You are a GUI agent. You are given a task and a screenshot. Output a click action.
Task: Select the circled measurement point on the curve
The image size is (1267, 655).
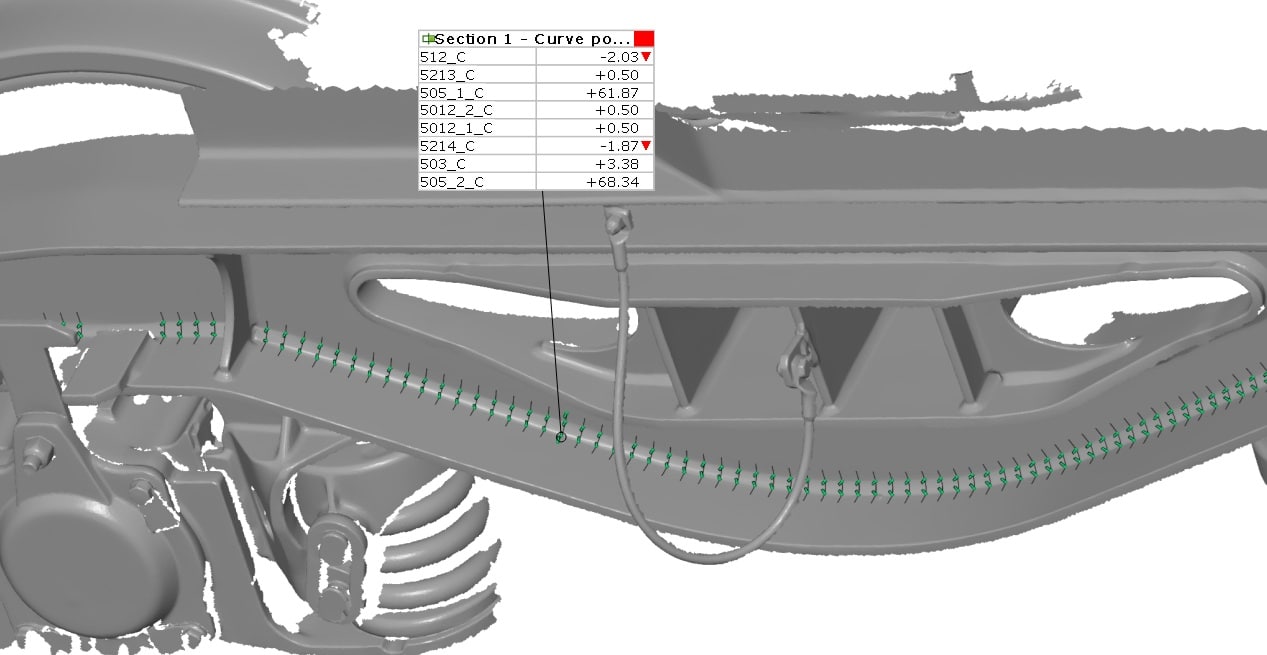(x=561, y=437)
